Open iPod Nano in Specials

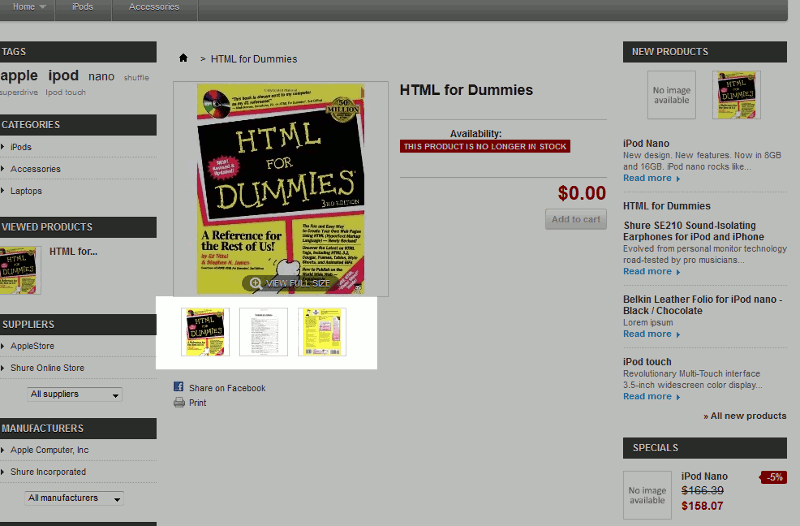click(x=704, y=477)
